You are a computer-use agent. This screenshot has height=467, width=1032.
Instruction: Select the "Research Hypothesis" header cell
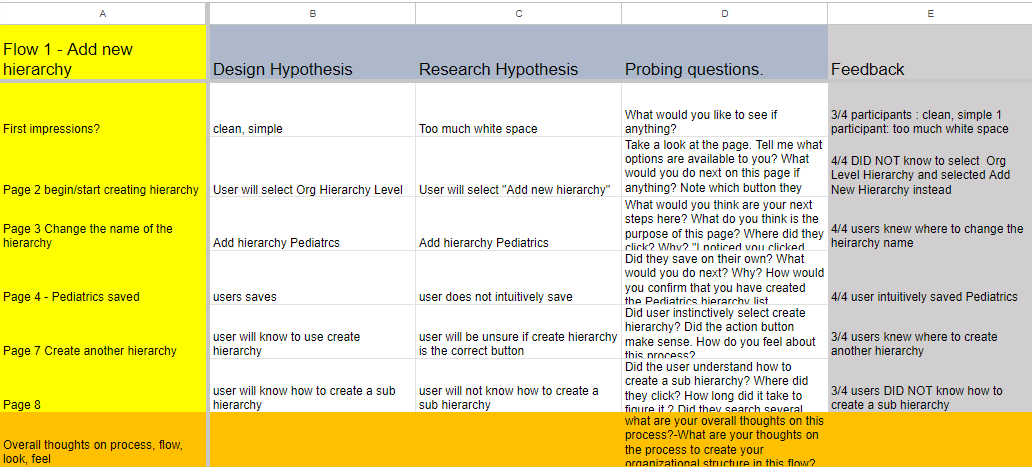[518, 58]
